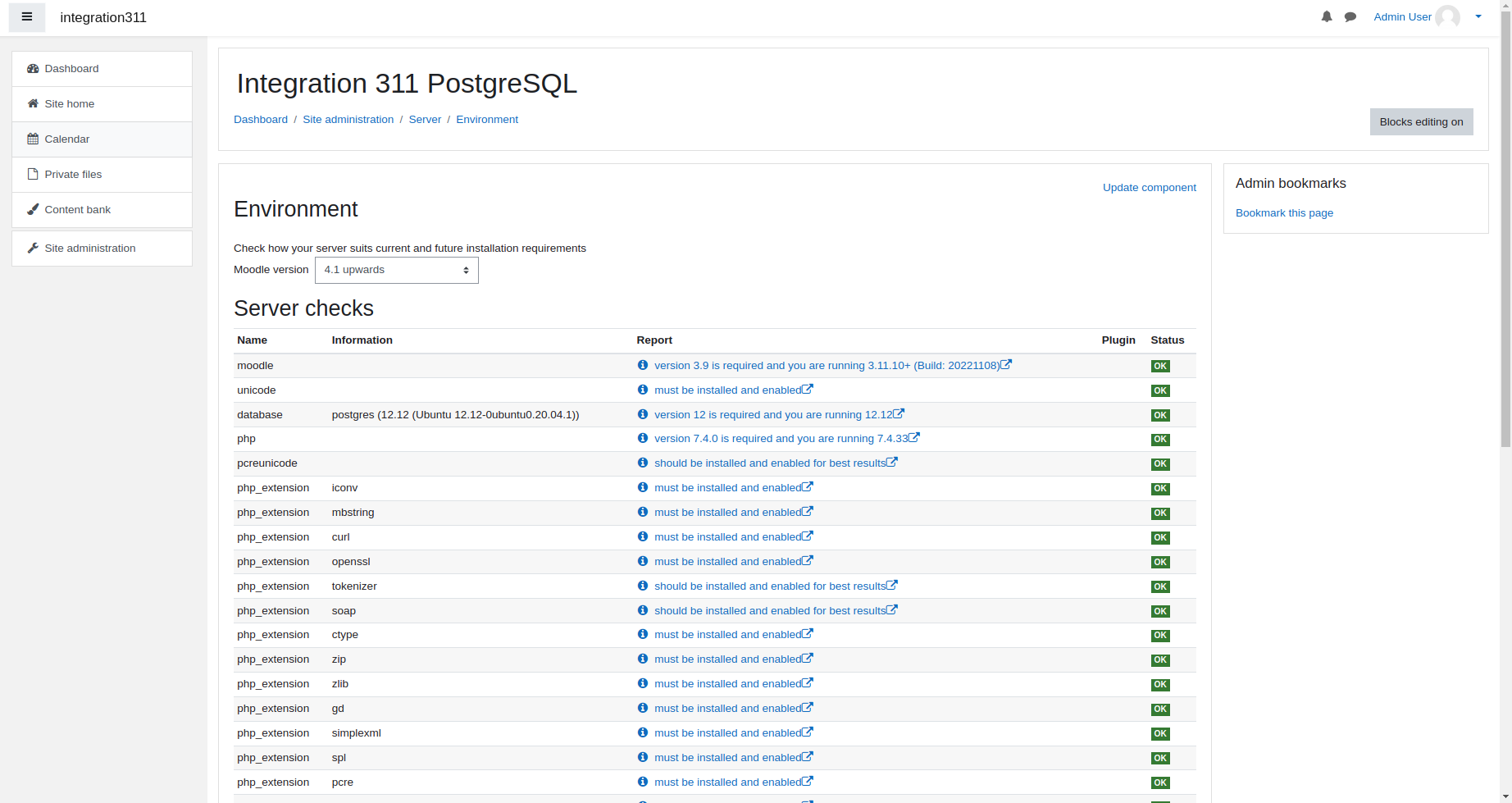Image resolution: width=1512 pixels, height=803 pixels.
Task: Click Dashboard in the breadcrumb
Action: (x=261, y=120)
